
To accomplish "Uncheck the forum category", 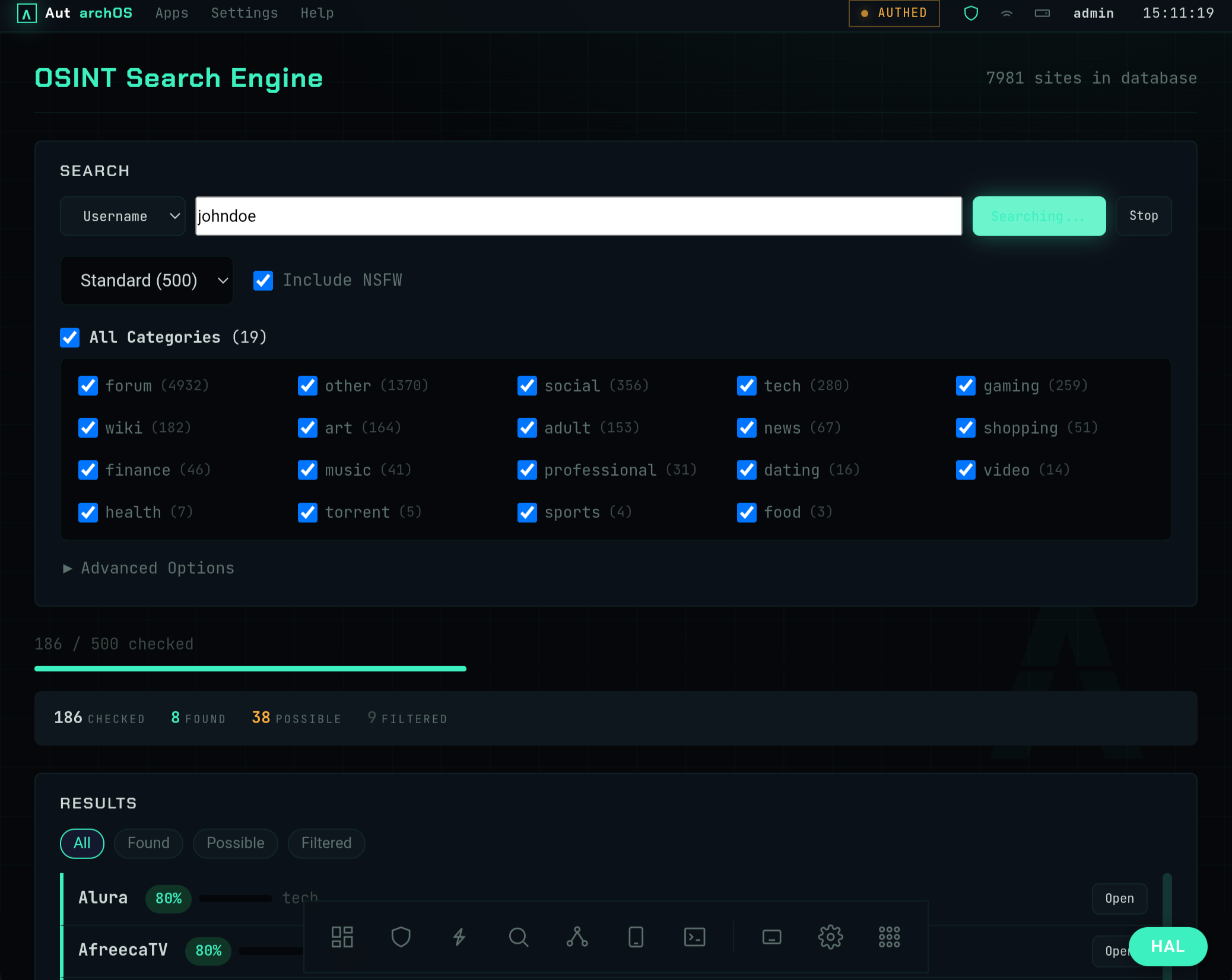I will (88, 386).
